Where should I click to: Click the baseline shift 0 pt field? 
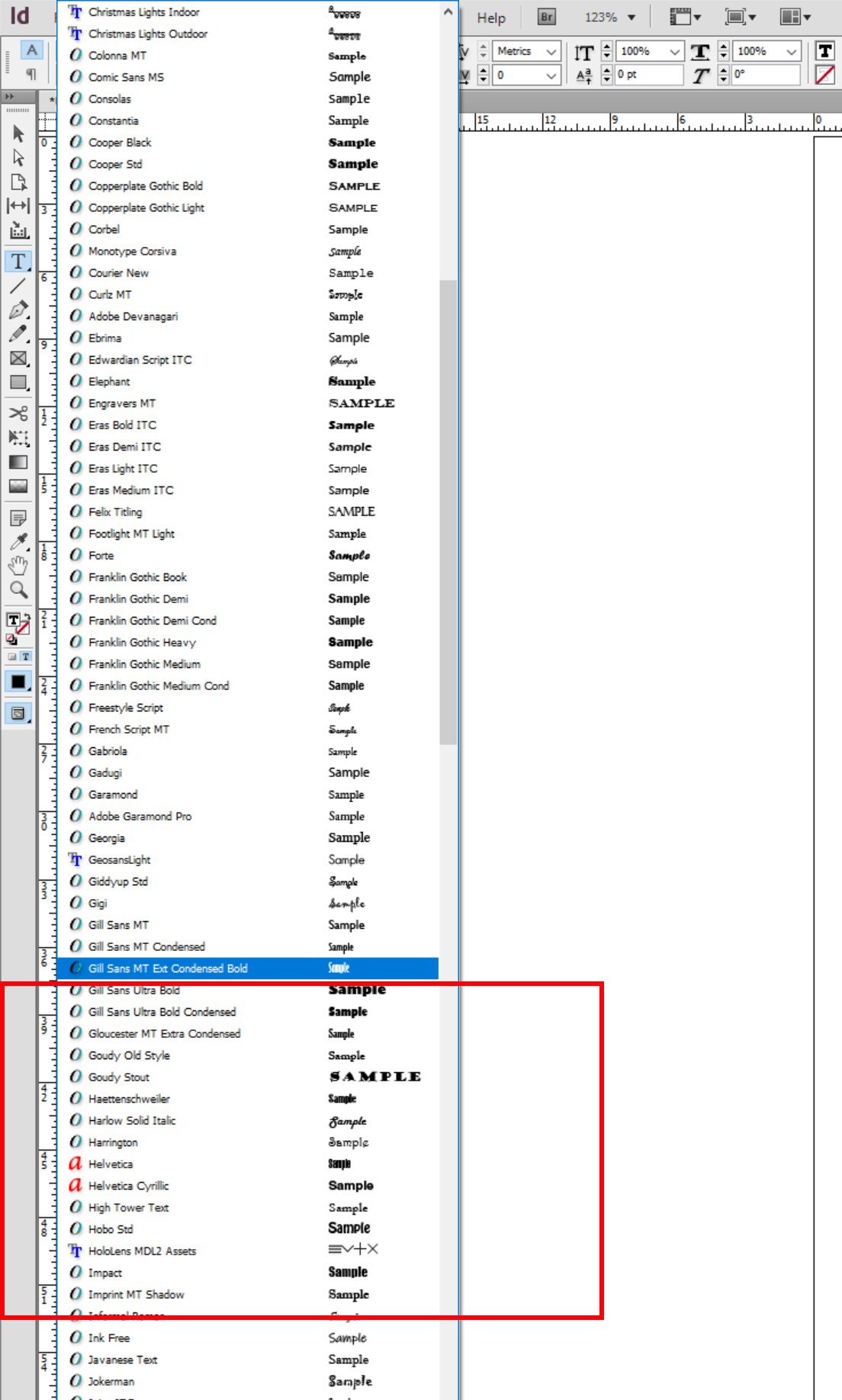[x=649, y=75]
